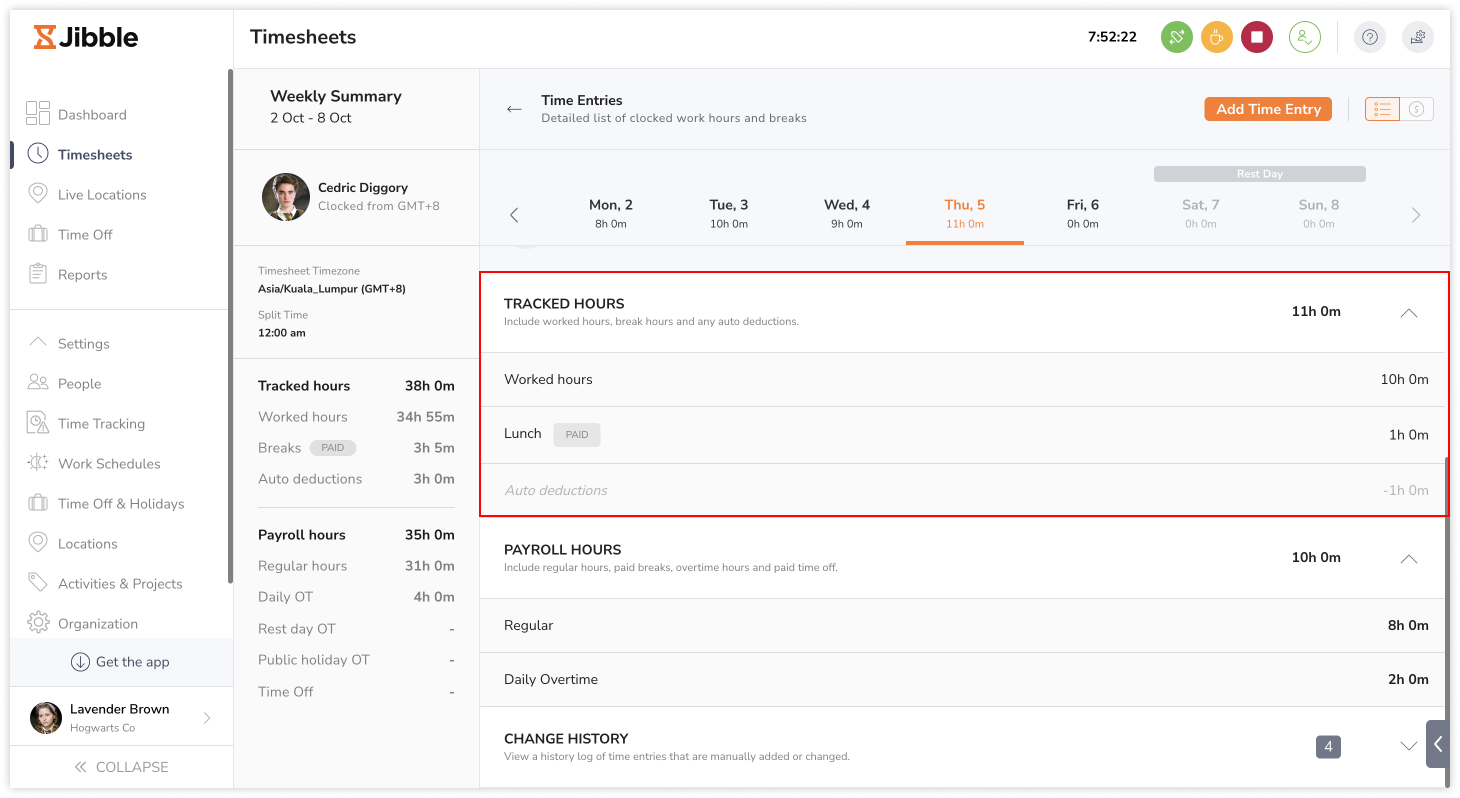This screenshot has height=798, width=1460.
Task: Click the Get the app link
Action: tap(131, 661)
